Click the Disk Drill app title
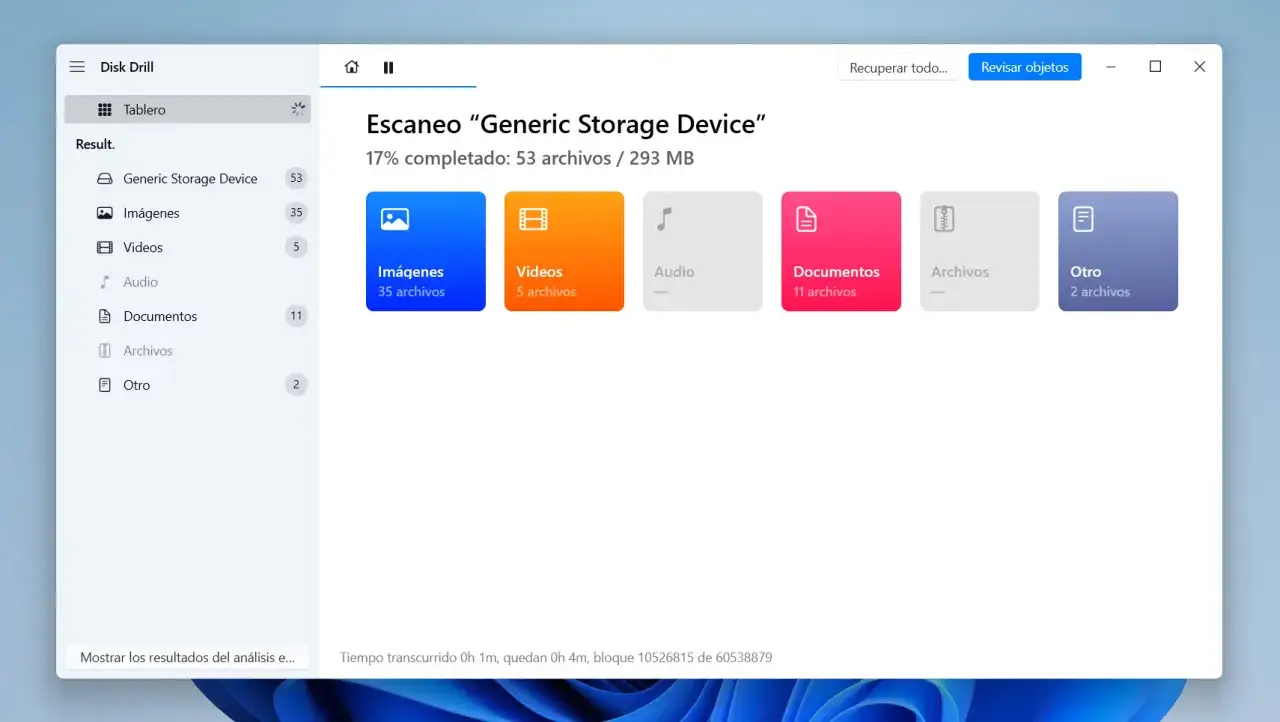Screen dimensions: 1280x722 [127, 67]
